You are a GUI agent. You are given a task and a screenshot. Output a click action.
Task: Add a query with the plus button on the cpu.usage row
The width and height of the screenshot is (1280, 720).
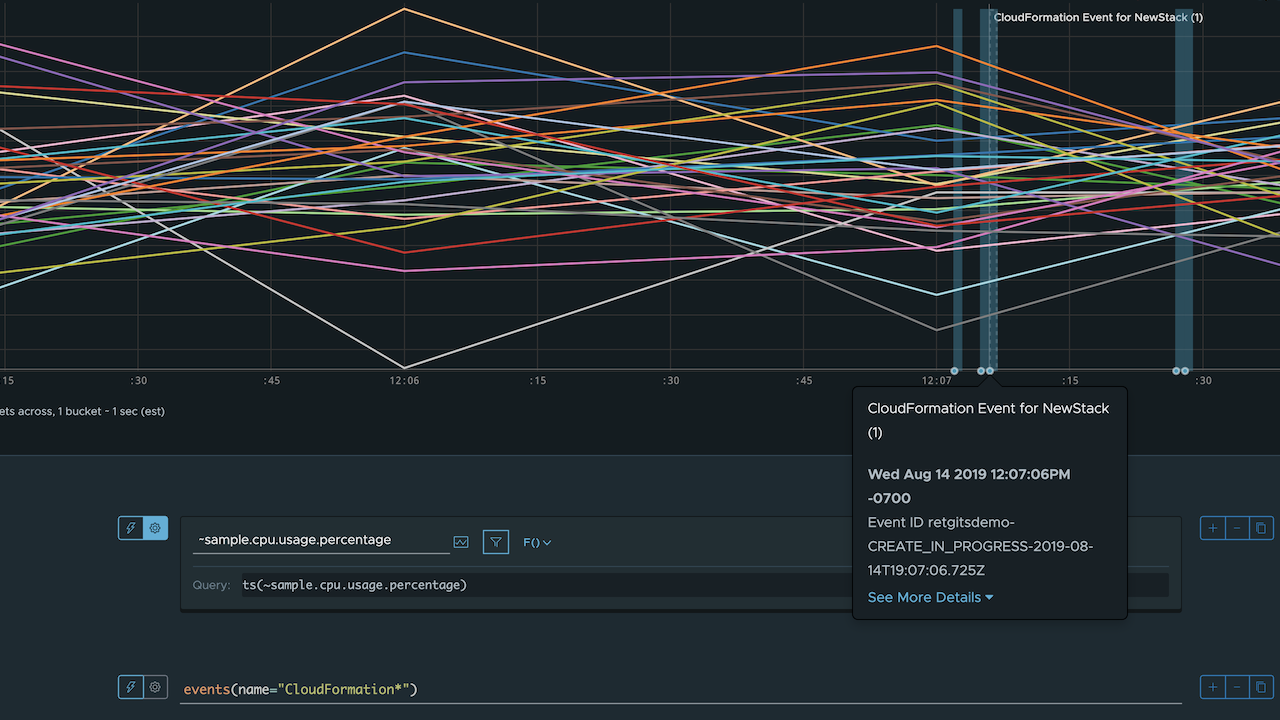[1213, 528]
